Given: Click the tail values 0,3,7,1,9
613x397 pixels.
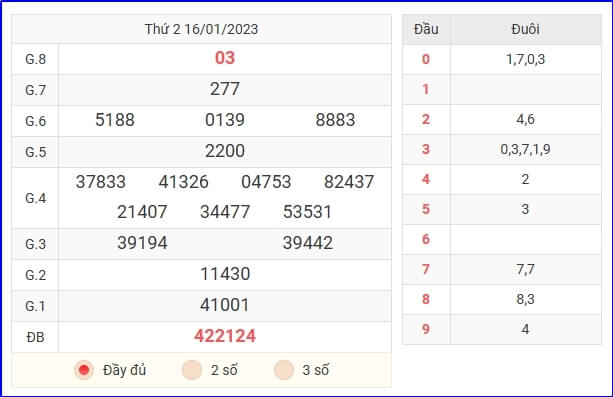Looking at the screenshot, I should 525,149.
